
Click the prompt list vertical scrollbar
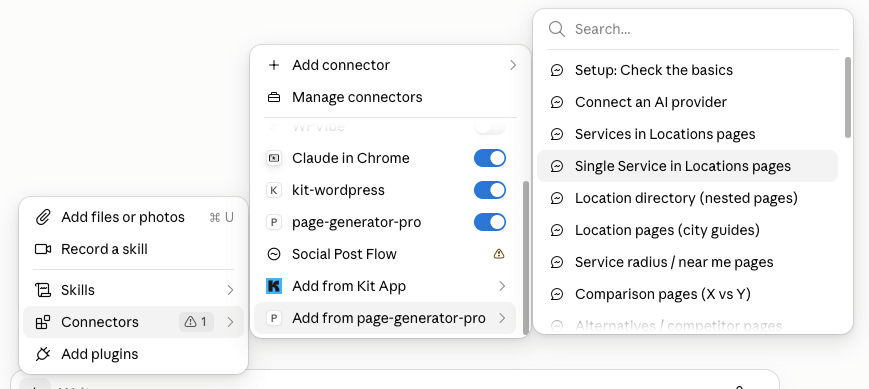[x=847, y=98]
